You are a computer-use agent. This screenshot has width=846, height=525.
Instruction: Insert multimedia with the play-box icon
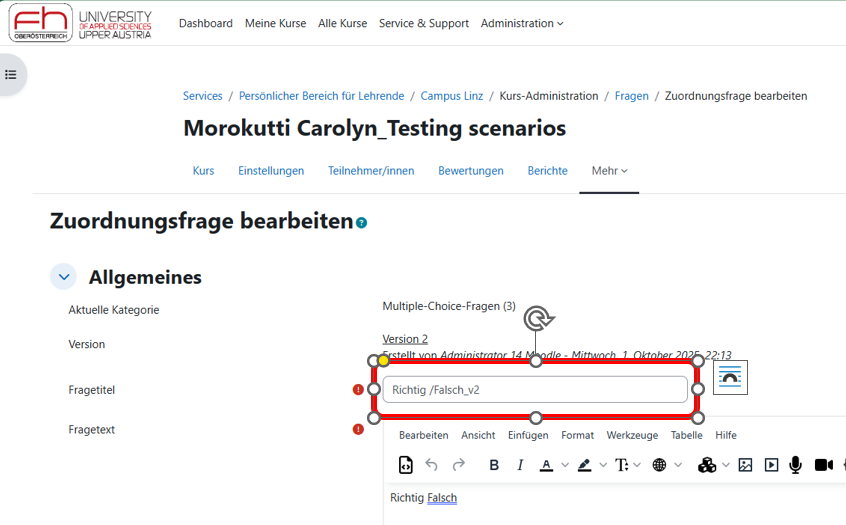tap(771, 465)
